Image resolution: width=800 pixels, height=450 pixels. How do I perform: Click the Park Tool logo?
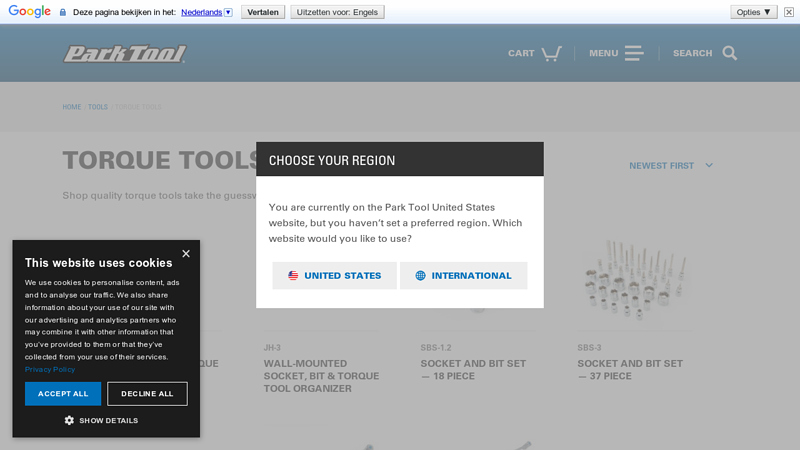[x=124, y=54]
